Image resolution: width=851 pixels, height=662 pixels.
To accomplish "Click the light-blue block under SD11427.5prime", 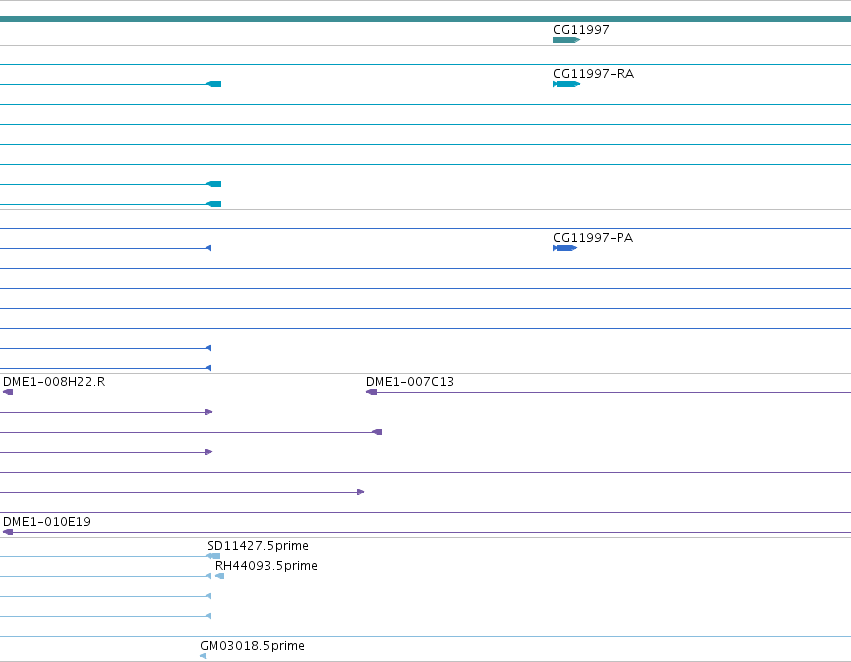I will (x=213, y=556).
